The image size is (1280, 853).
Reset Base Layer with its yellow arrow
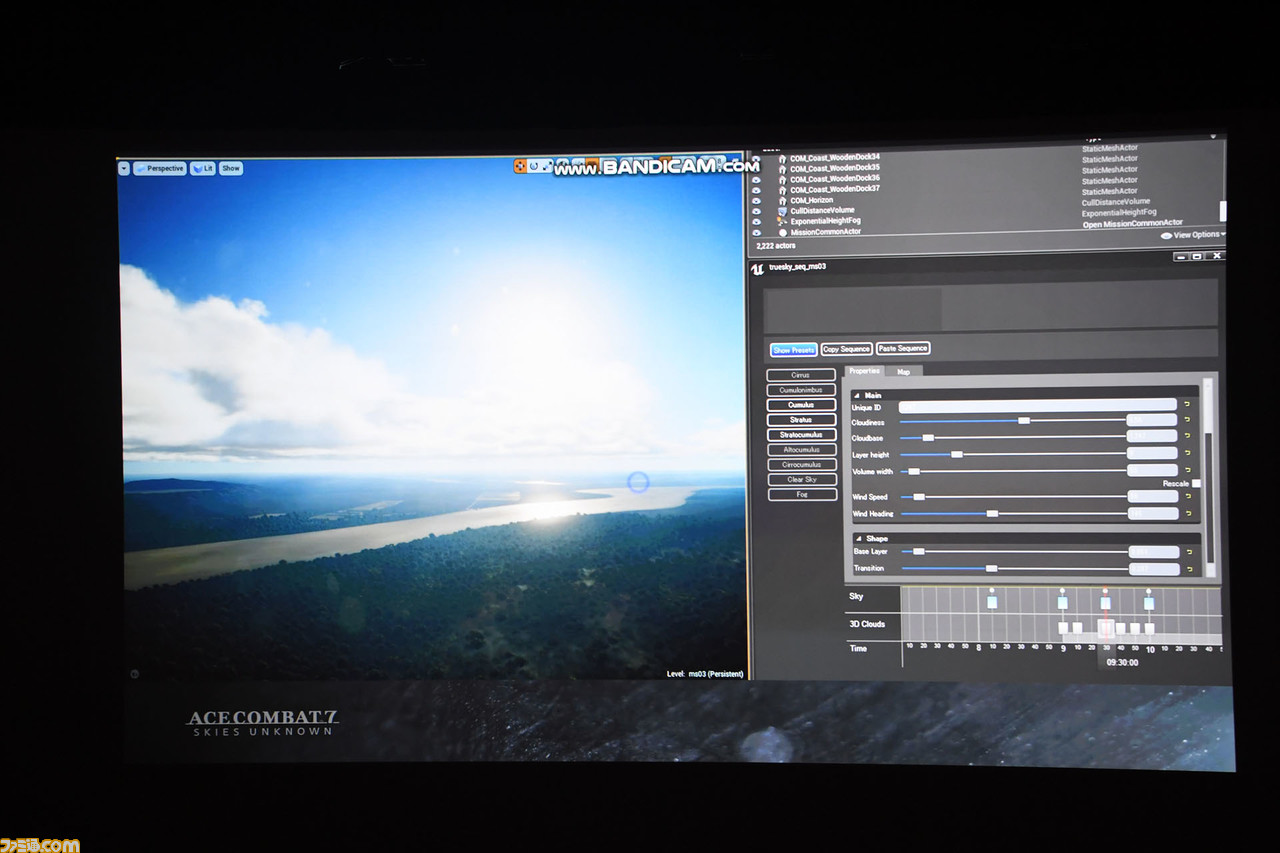[1188, 551]
